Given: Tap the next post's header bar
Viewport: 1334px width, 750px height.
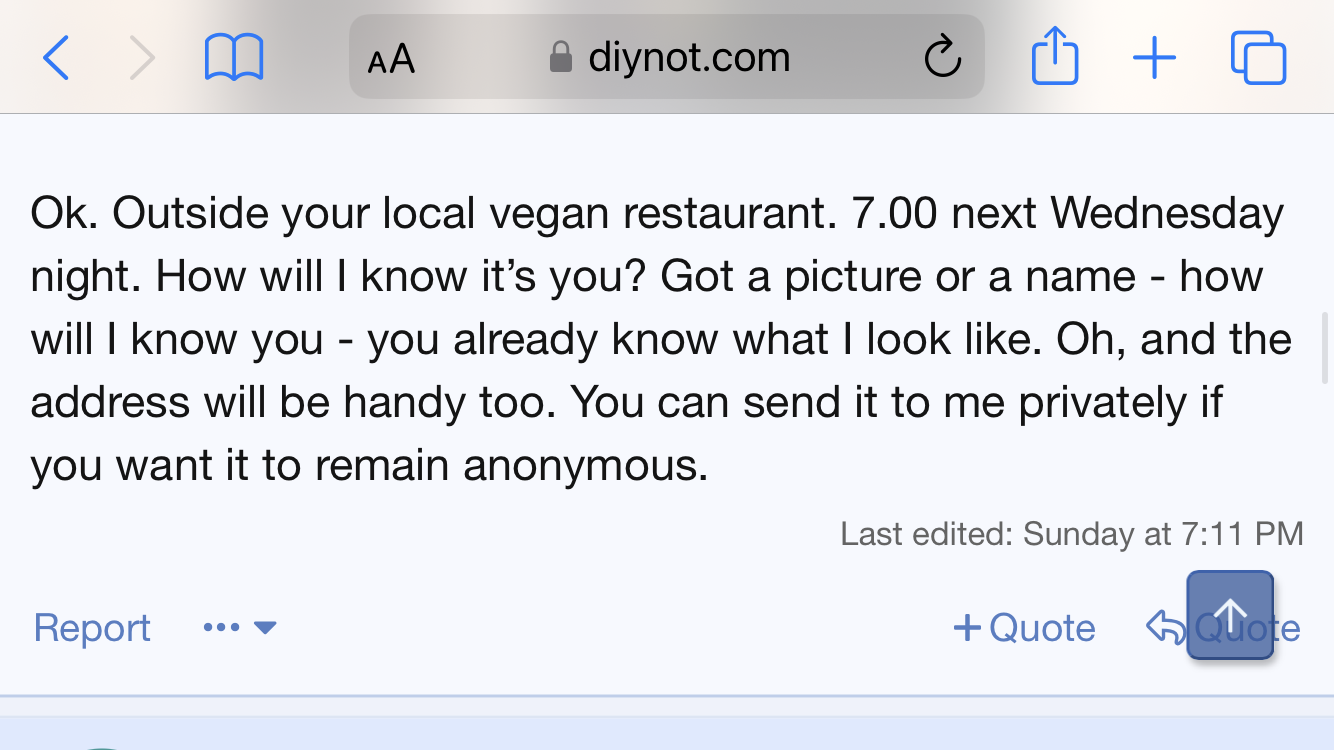Looking at the screenshot, I should [x=667, y=733].
